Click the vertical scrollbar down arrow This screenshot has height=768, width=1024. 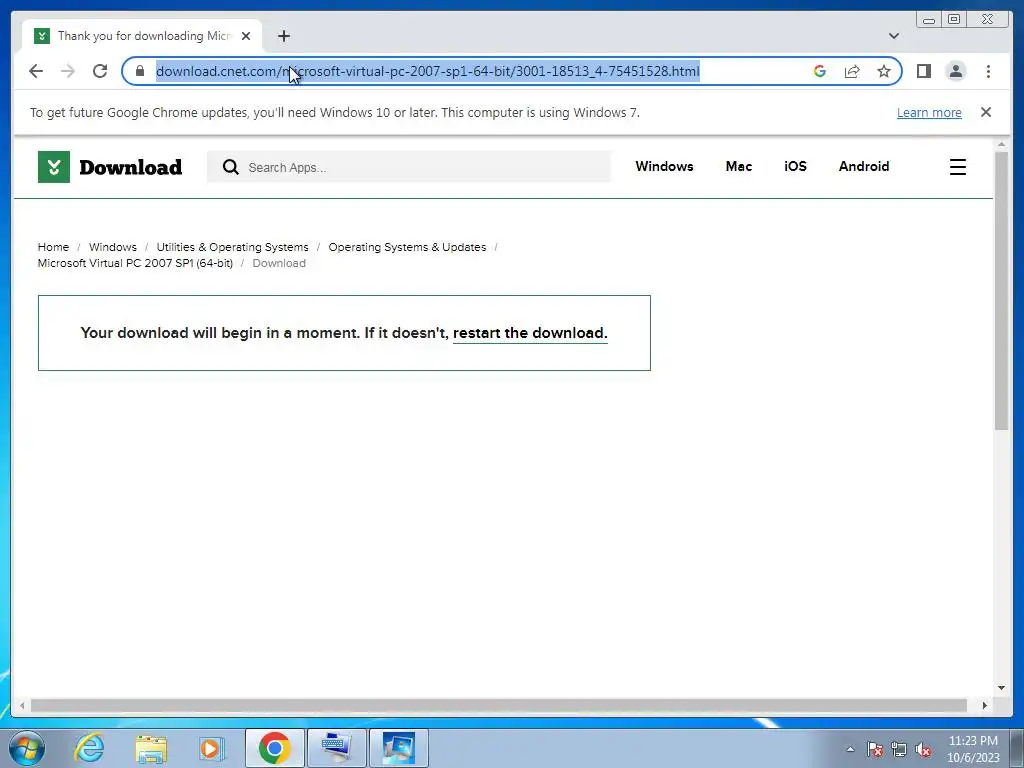1001,688
